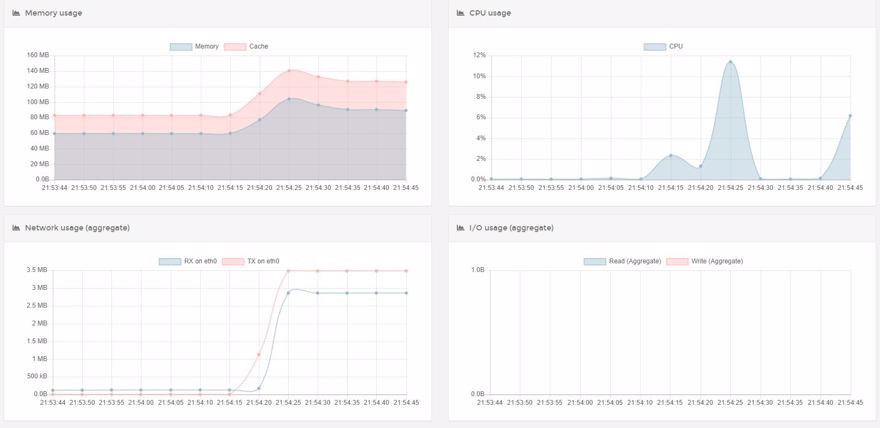
Task: Select the CPU peak data point near 12%
Action: 730,62
